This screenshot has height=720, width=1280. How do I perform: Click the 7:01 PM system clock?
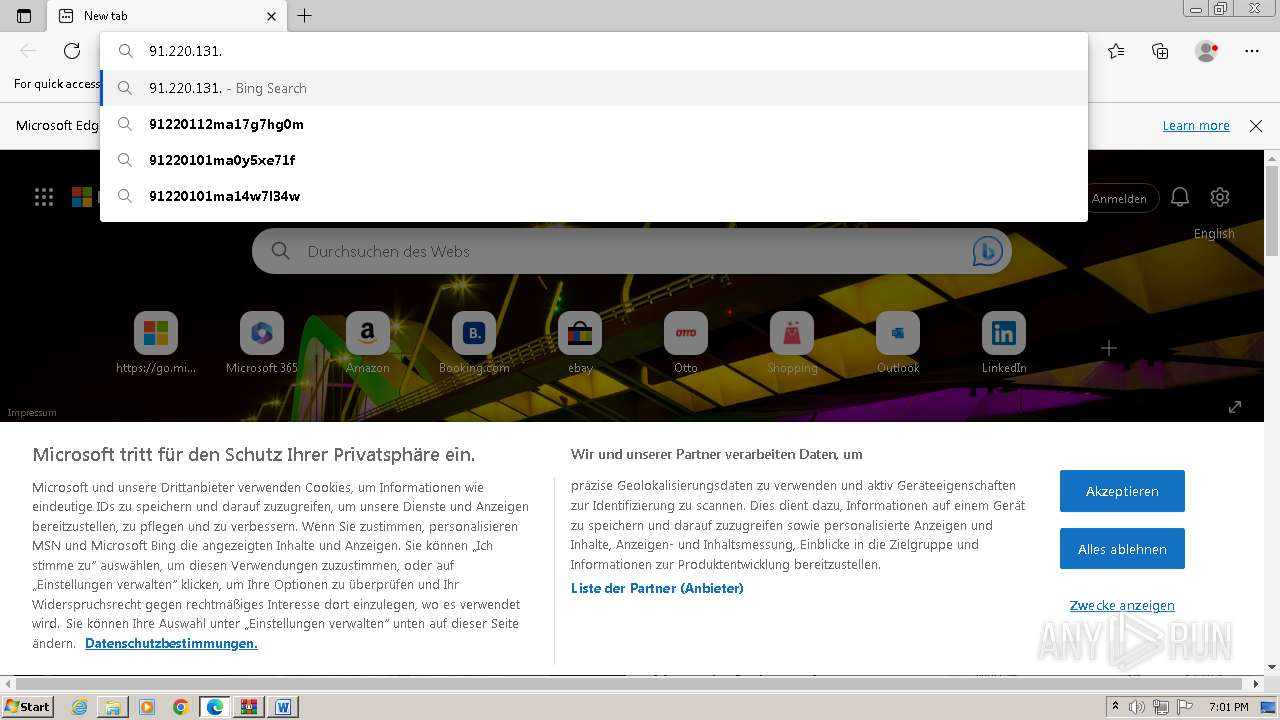pyautogui.click(x=1228, y=707)
